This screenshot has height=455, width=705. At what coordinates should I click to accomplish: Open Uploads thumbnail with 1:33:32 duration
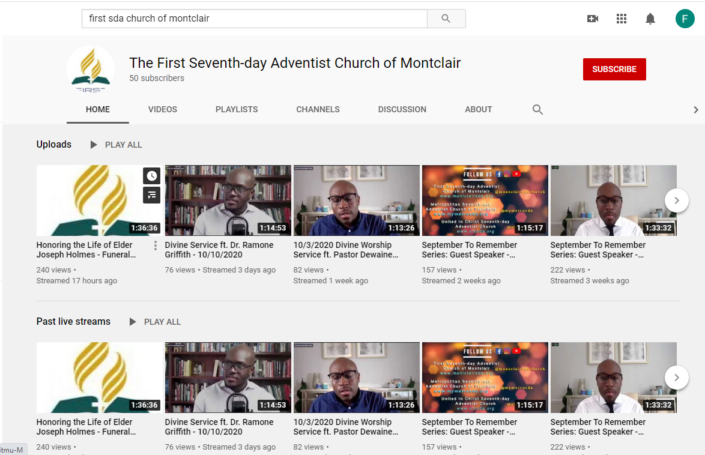pyautogui.click(x=613, y=201)
